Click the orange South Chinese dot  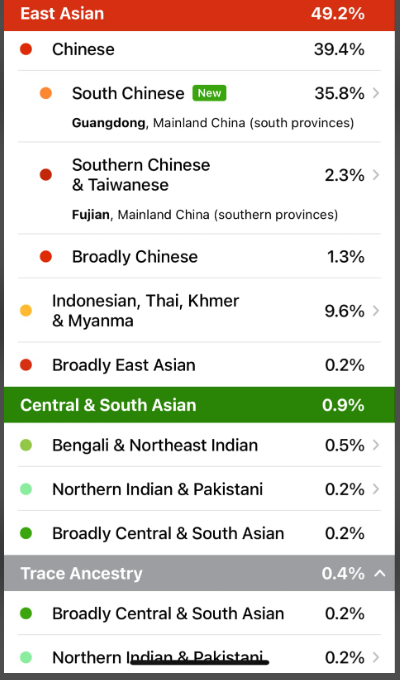[46, 93]
